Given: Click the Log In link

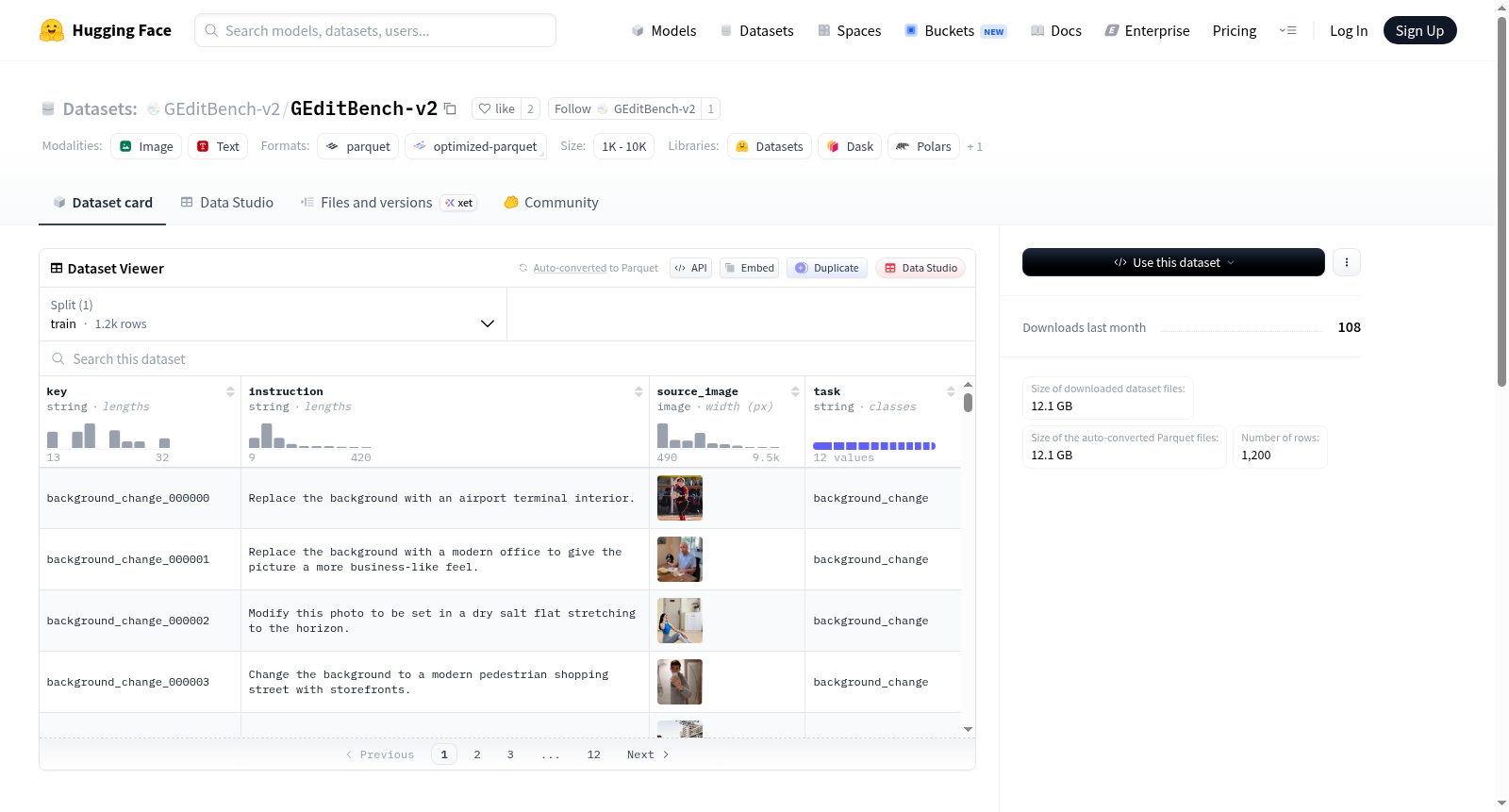Looking at the screenshot, I should (x=1349, y=30).
